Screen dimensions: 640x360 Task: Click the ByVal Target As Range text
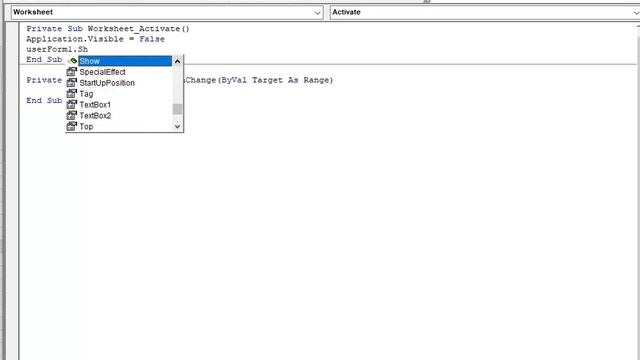275,80
